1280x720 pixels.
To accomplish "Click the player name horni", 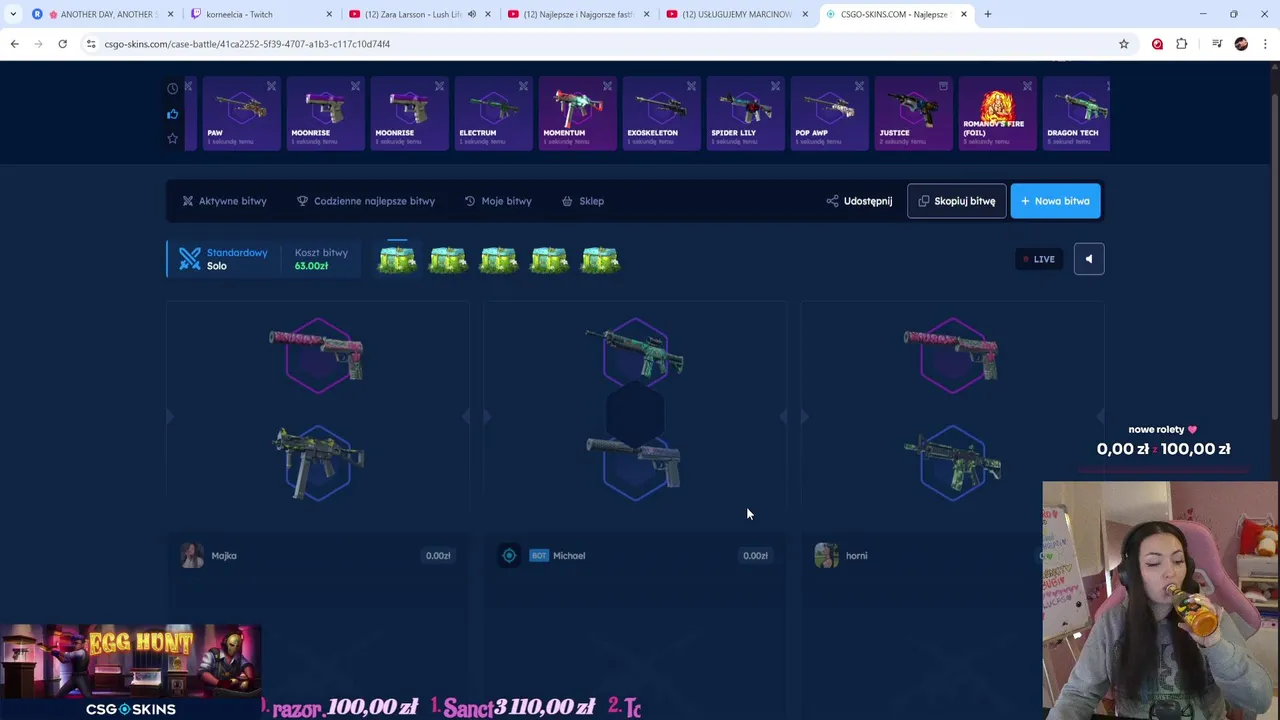I will point(857,556).
